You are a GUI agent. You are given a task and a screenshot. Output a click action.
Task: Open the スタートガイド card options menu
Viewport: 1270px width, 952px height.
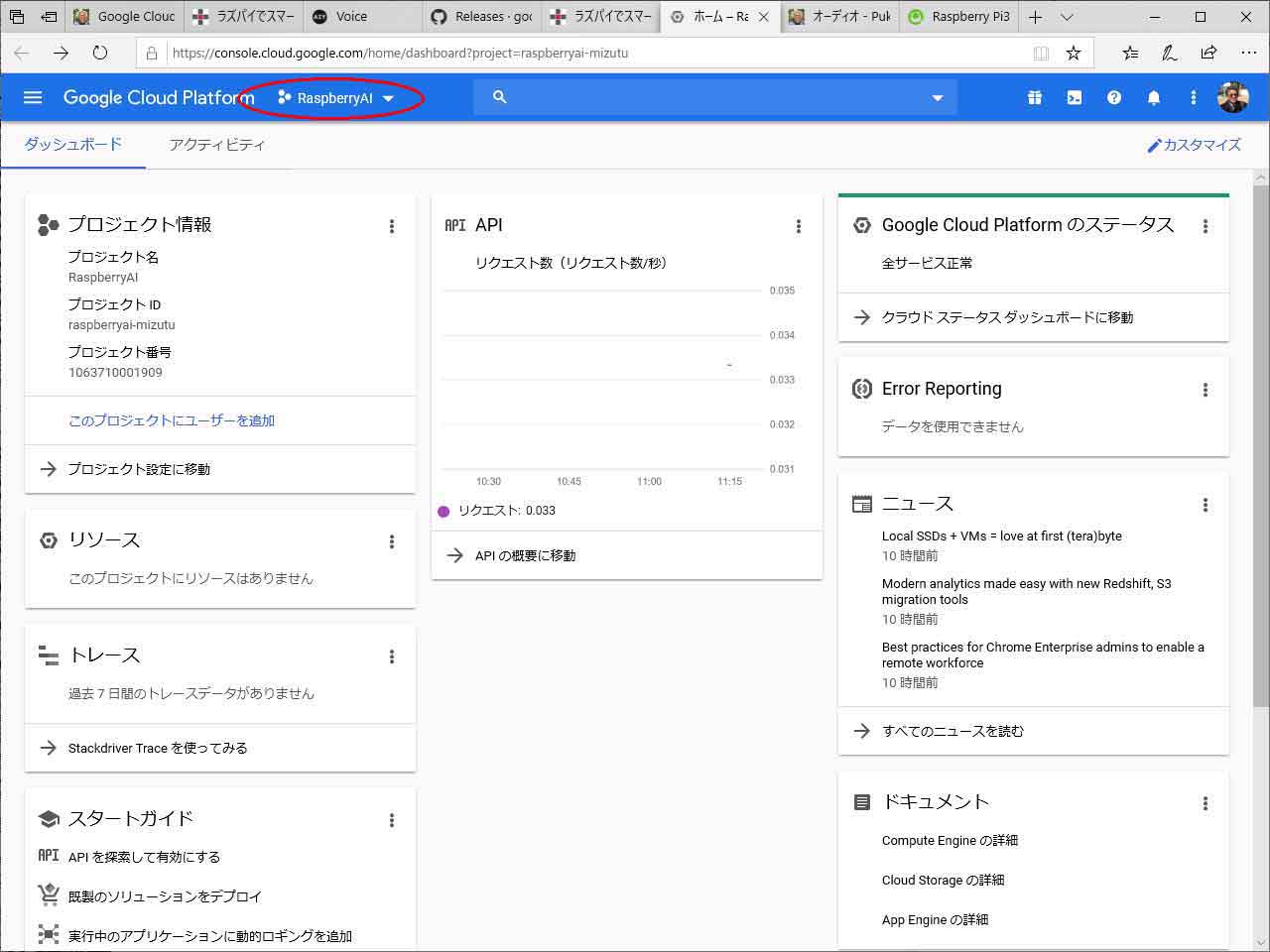coord(392,820)
